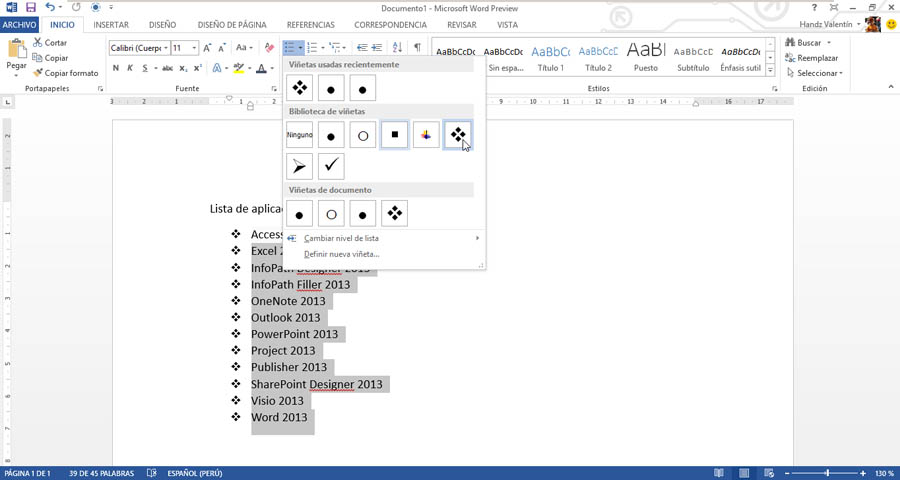Toggle bold with the N button
Screen dimensions: 900x480
coord(116,68)
